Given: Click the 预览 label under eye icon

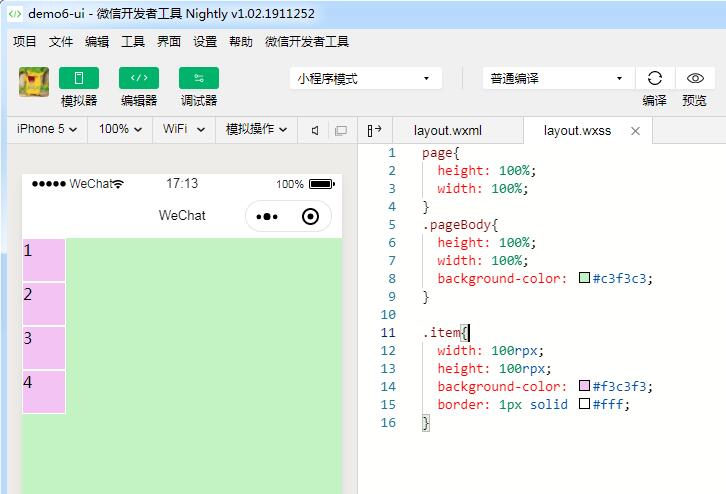Looking at the screenshot, I should (x=695, y=100).
